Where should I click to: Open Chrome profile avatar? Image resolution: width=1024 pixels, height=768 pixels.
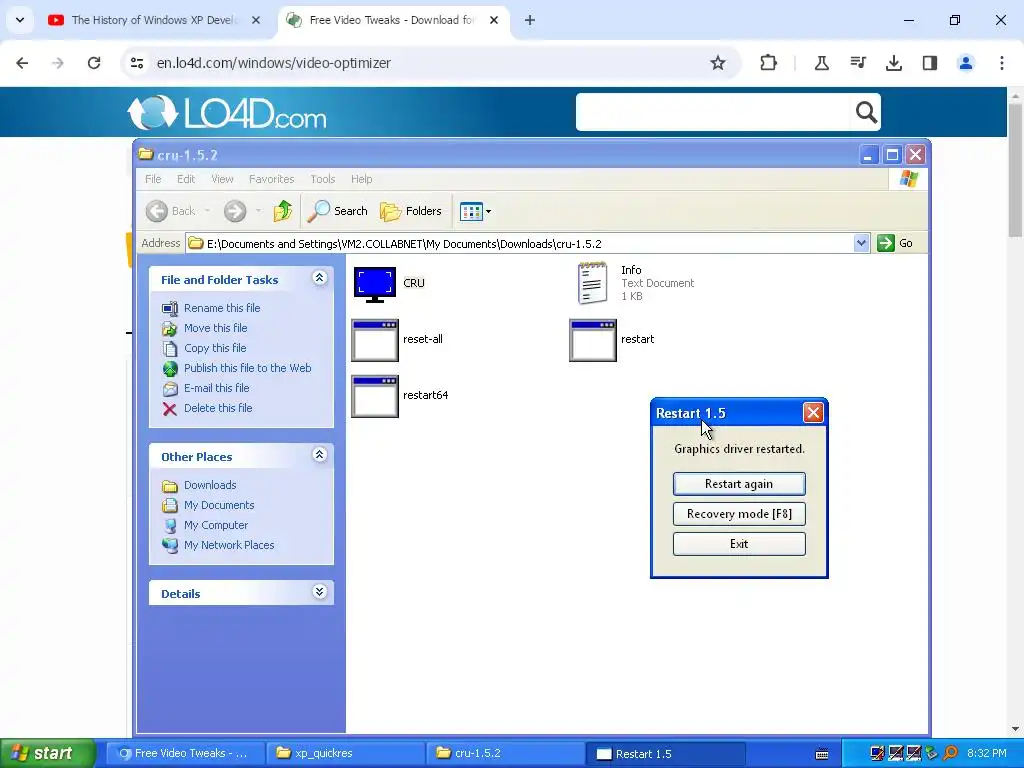pos(965,63)
